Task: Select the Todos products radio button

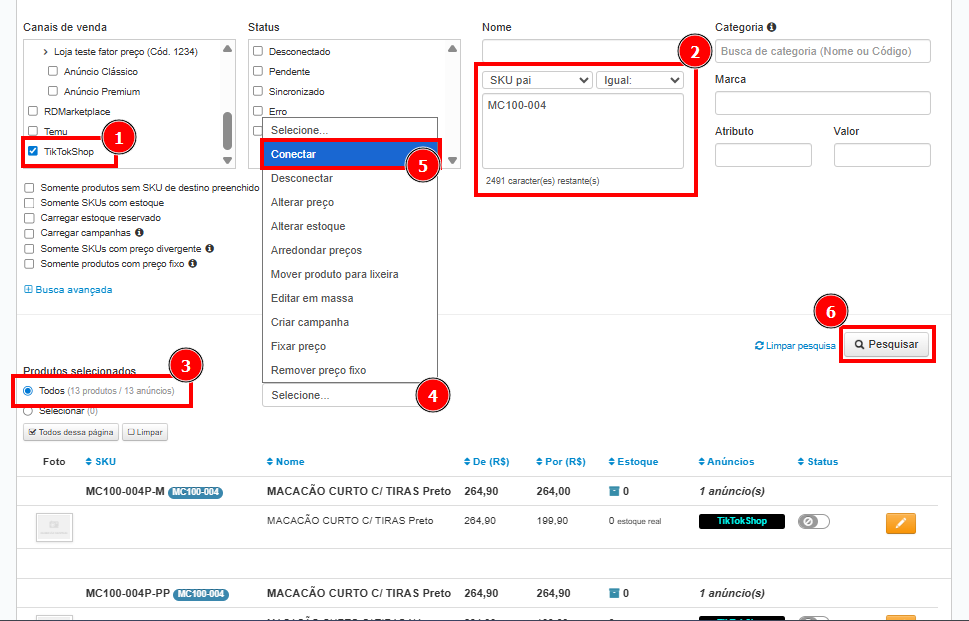Action: tap(28, 391)
